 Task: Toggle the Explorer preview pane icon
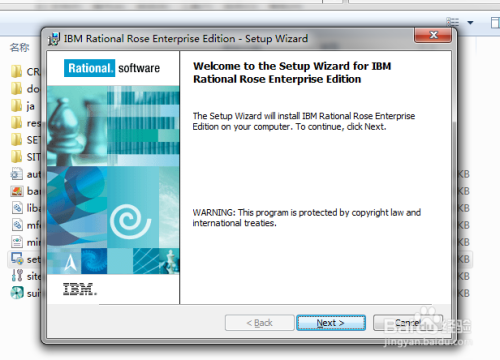click(x=495, y=23)
